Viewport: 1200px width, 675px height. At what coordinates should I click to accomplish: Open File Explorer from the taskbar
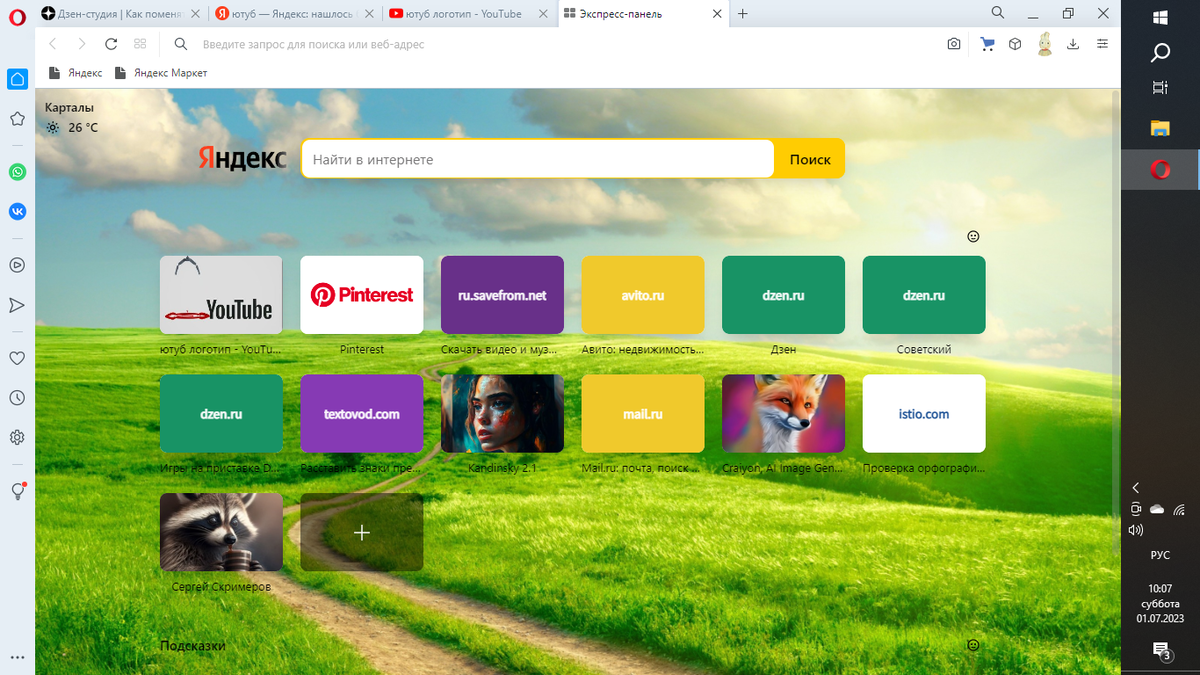(x=1160, y=127)
